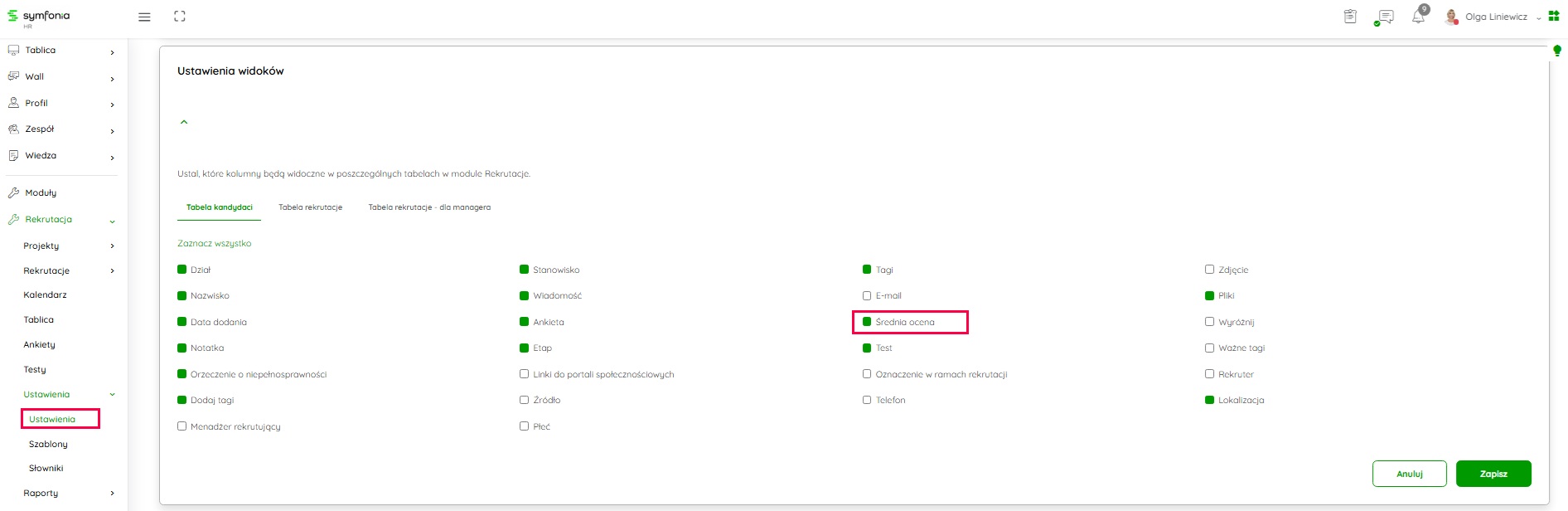
Task: Click the green lightbulb hint icon
Action: [1556, 51]
